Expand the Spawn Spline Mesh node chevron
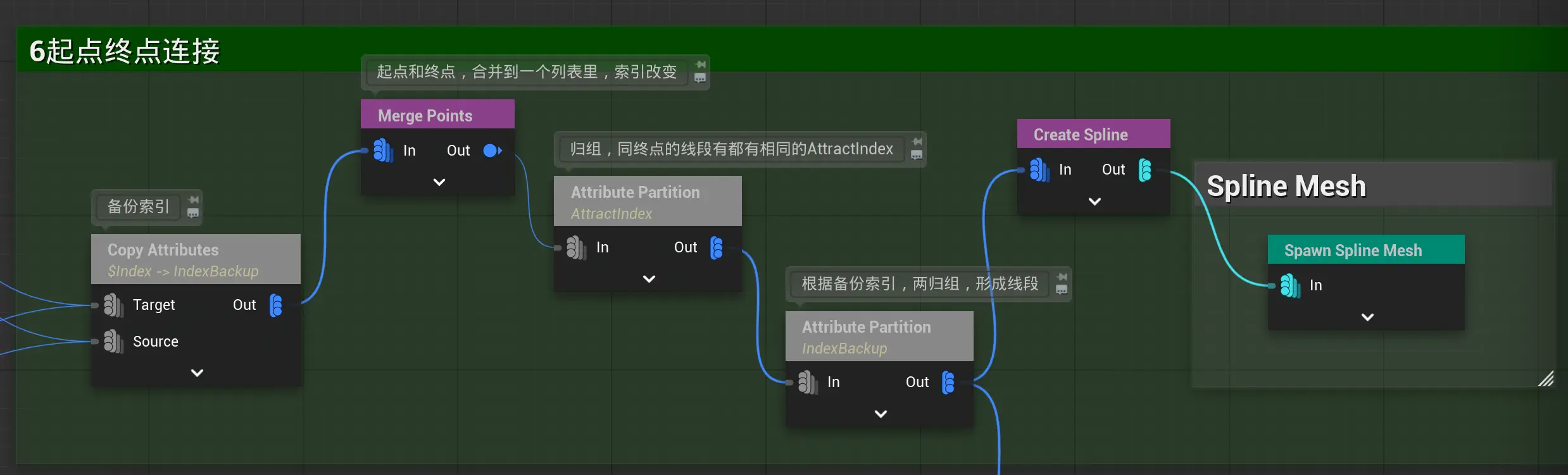The width and height of the screenshot is (1568, 475). (1367, 317)
